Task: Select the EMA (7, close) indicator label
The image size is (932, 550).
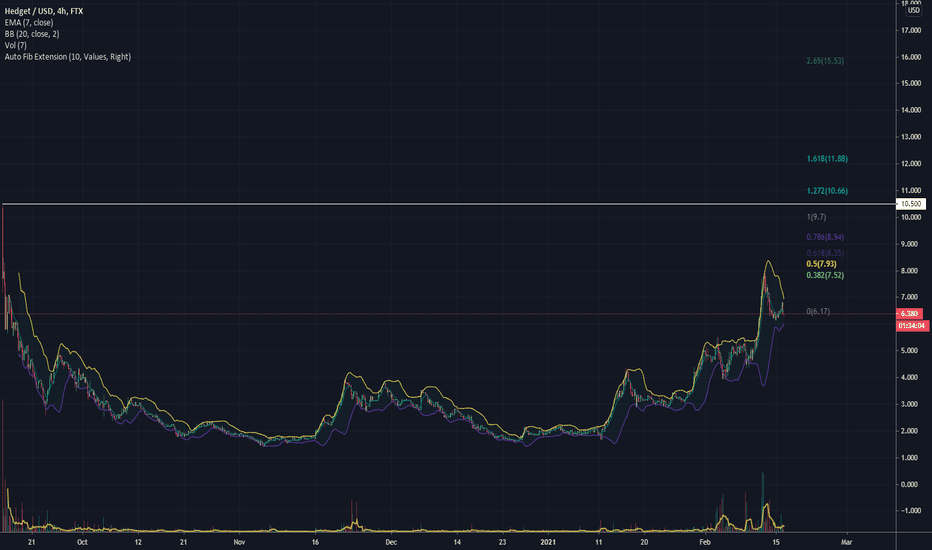Action: (29, 23)
